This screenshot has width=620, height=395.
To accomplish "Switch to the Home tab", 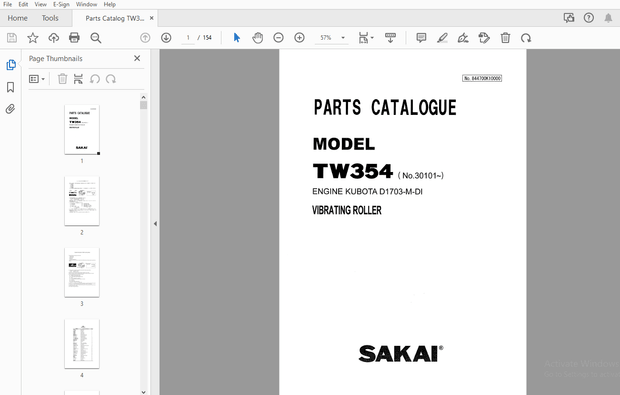I will pyautogui.click(x=17, y=18).
